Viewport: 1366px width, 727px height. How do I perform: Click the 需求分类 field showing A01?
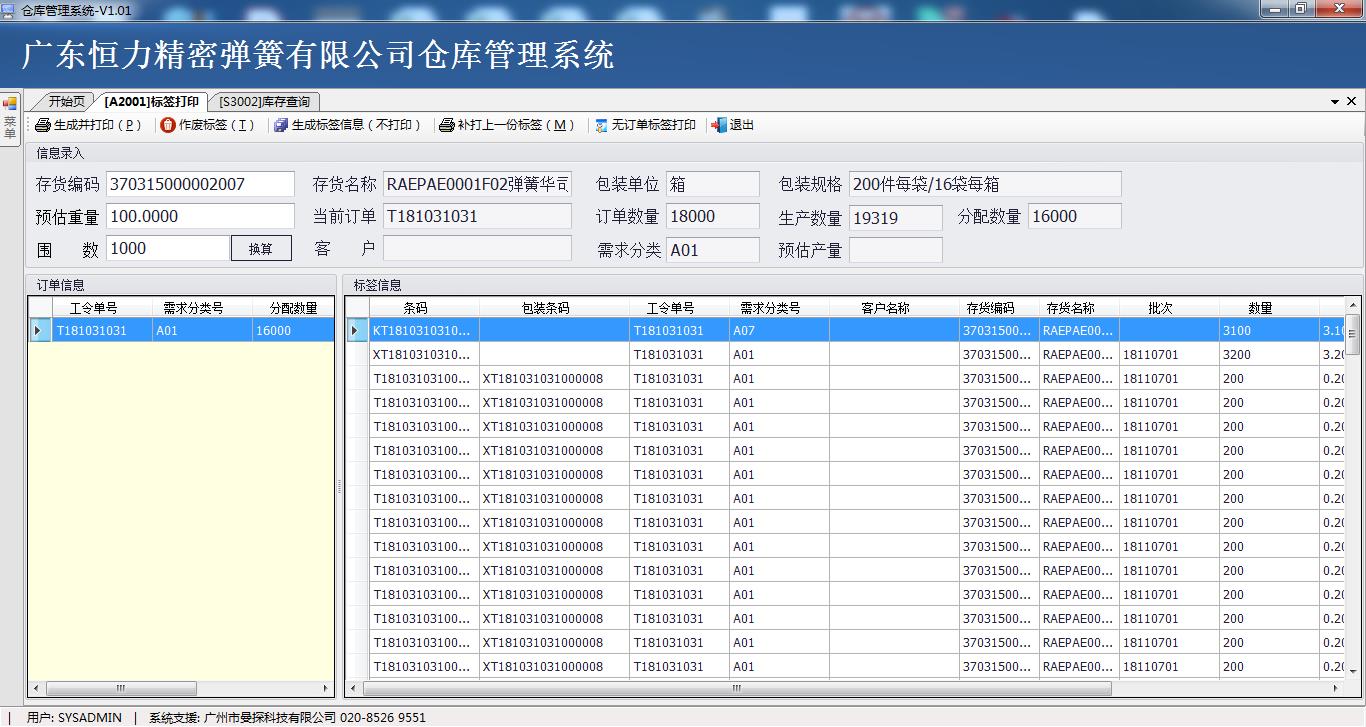coord(713,250)
